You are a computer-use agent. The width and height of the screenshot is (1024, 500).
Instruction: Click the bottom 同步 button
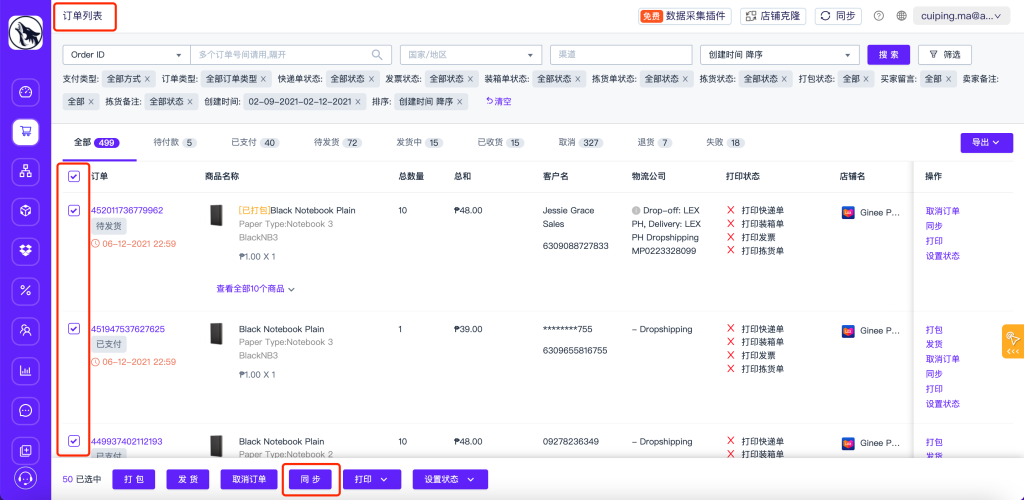(x=311, y=480)
